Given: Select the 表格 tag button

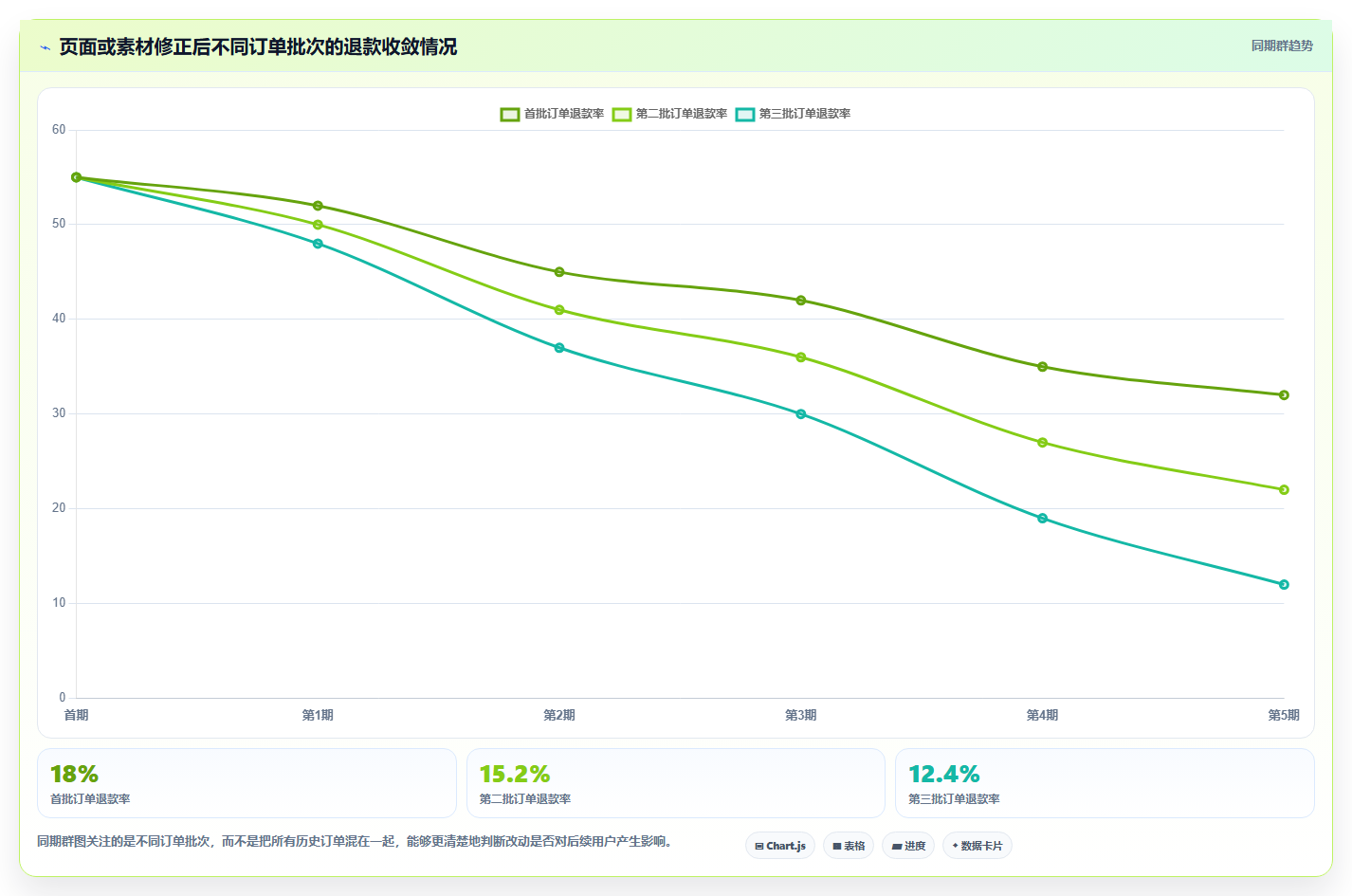Looking at the screenshot, I should click(849, 846).
